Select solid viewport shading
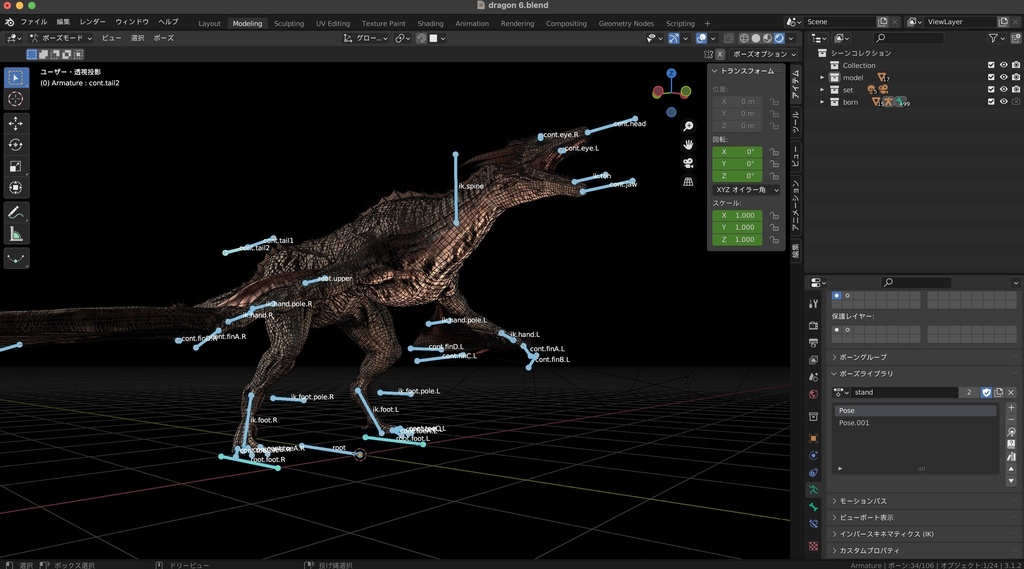This screenshot has height=569, width=1024. pos(756,39)
